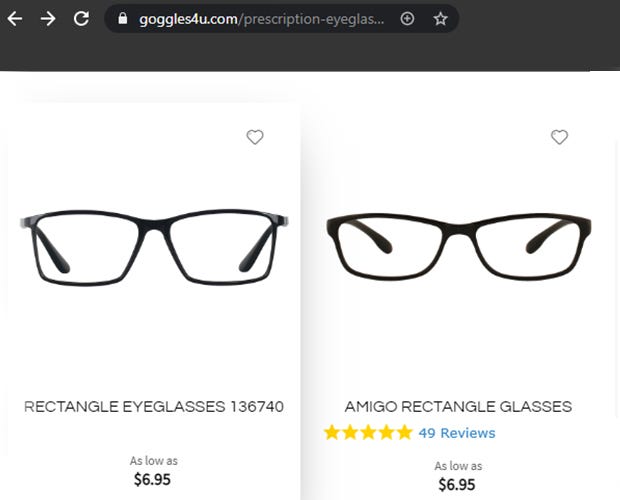The height and width of the screenshot is (500, 620).
Task: Toggle wishlist heart for Rectangle Eyeglasses 136740
Action: click(x=255, y=137)
